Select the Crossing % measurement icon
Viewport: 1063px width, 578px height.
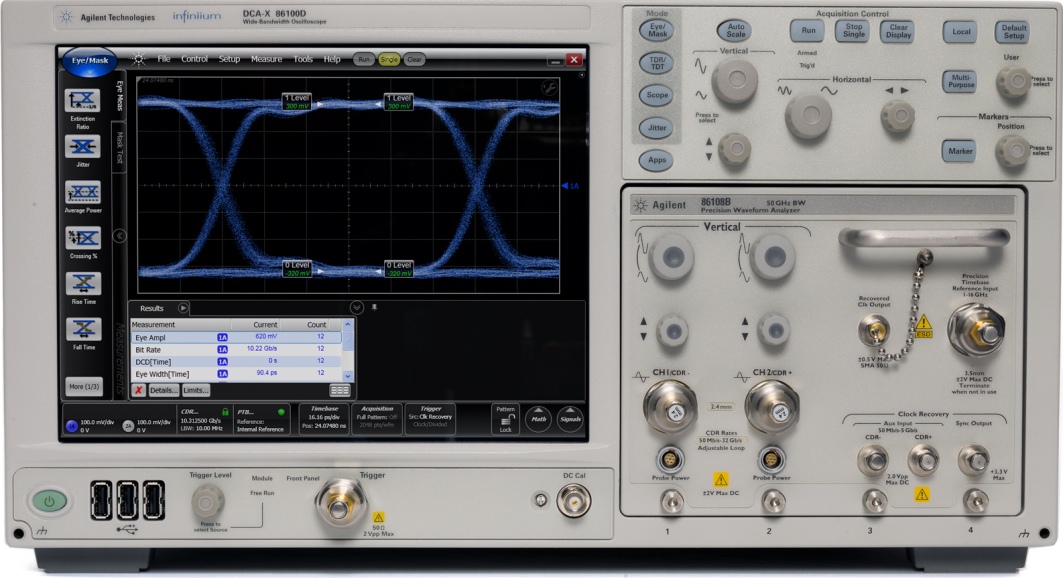pos(83,239)
